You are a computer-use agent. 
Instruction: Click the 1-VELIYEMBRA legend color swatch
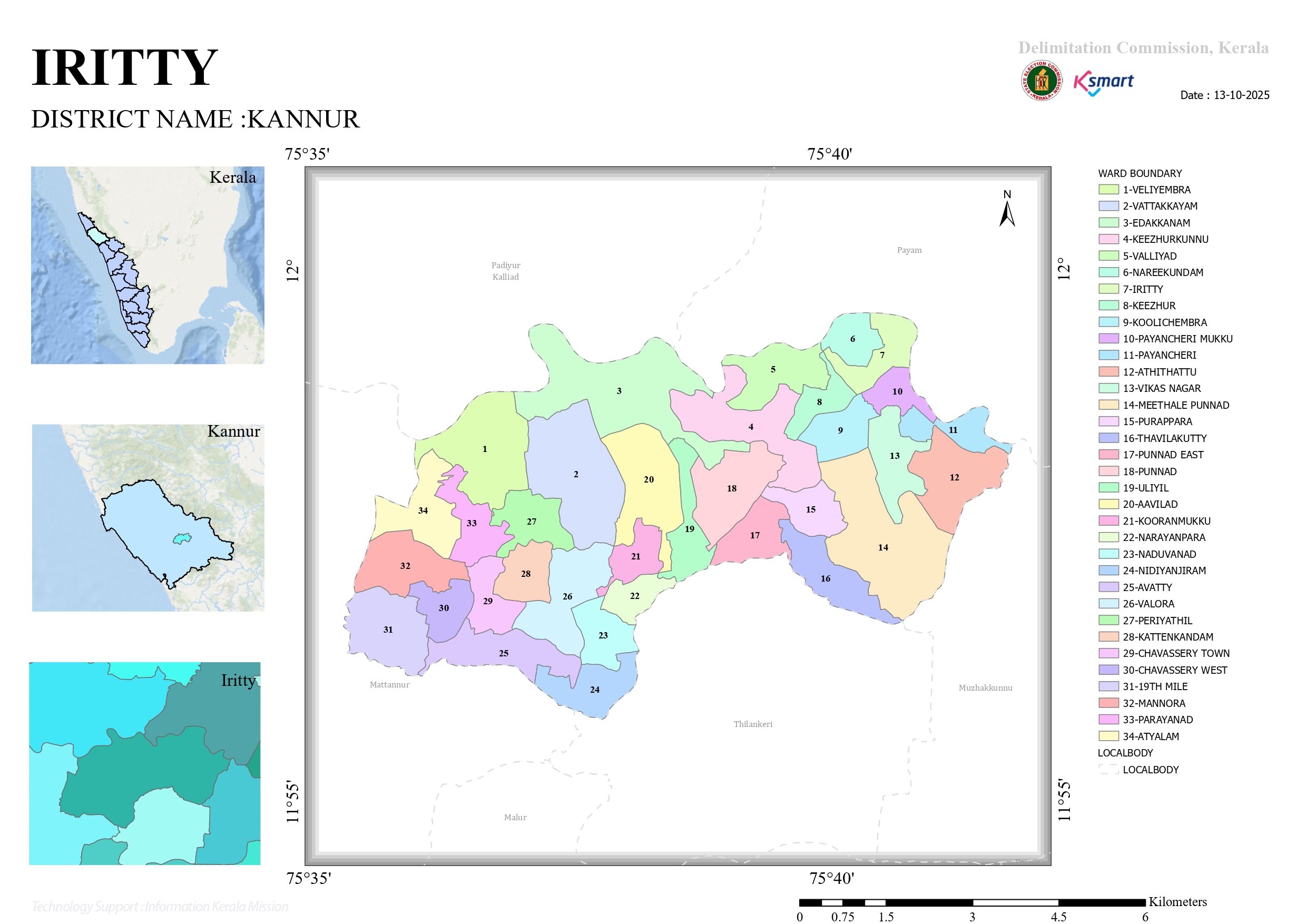pos(1108,190)
